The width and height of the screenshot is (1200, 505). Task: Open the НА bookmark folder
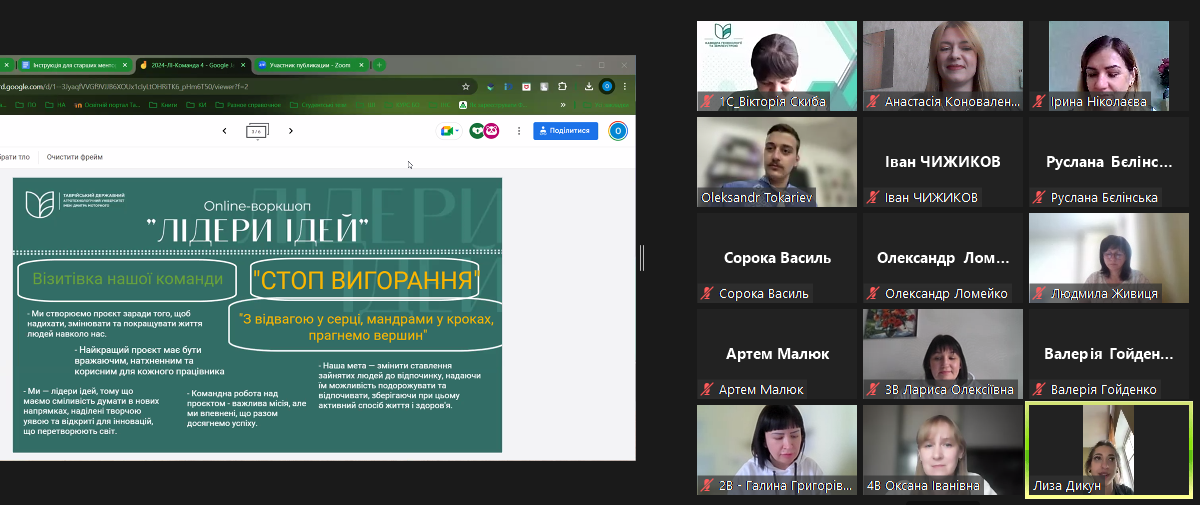coord(55,105)
